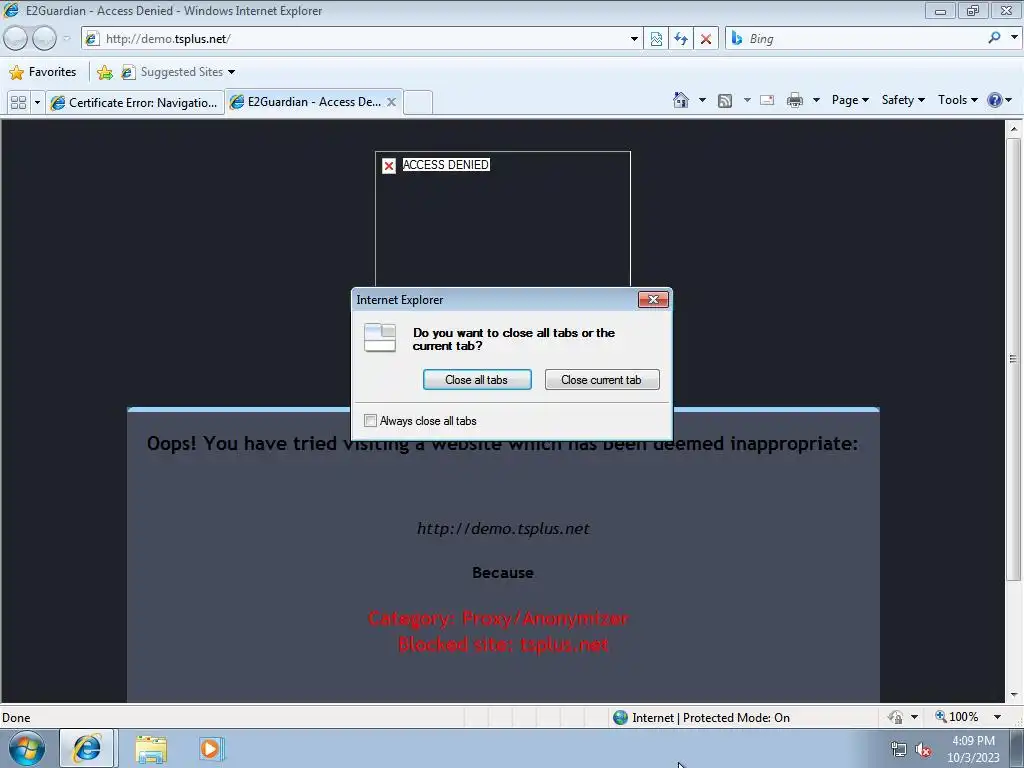Open Windows Explorer folder taskbar icon

[151, 749]
